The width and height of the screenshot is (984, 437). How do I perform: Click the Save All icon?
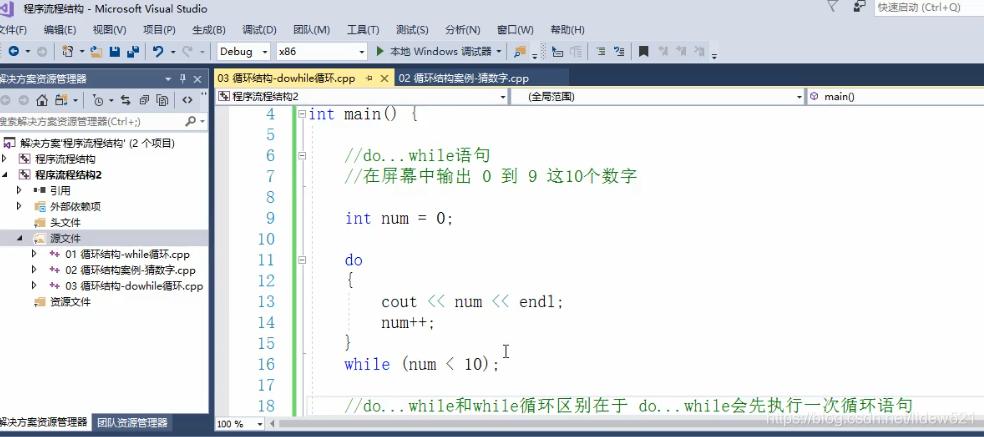[x=133, y=51]
